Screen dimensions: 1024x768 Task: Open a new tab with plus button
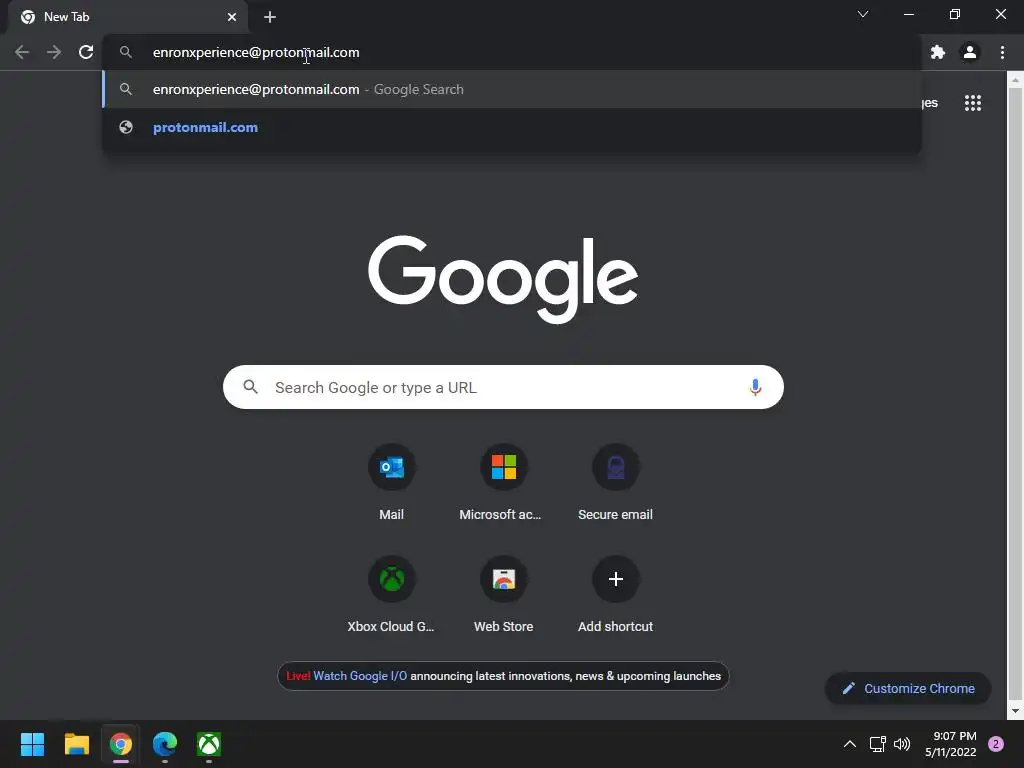[270, 17]
